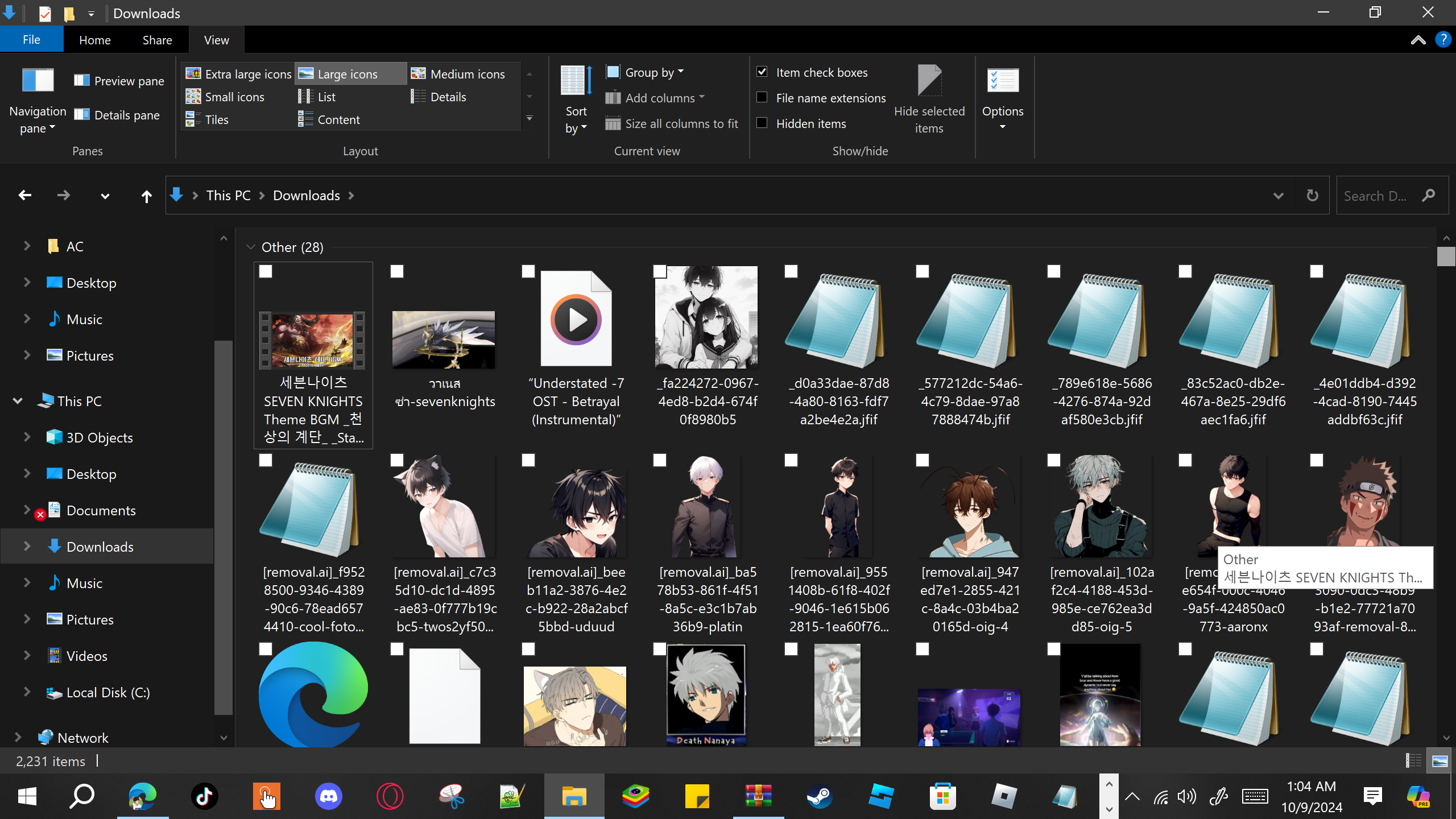The width and height of the screenshot is (1456, 819).
Task: Collapse the Other (28) group
Action: pyautogui.click(x=251, y=247)
